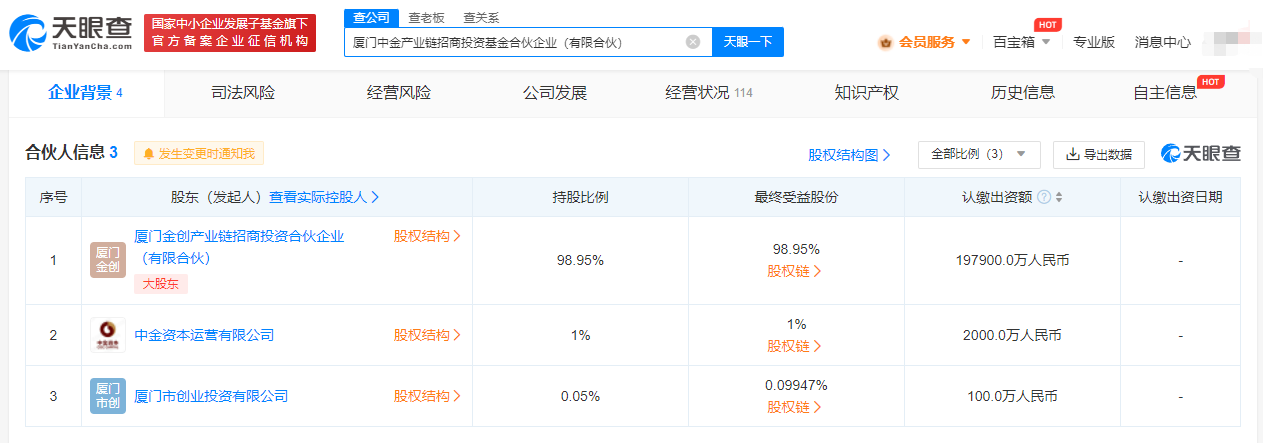Switch to the 经营状况 tab

(x=709, y=93)
